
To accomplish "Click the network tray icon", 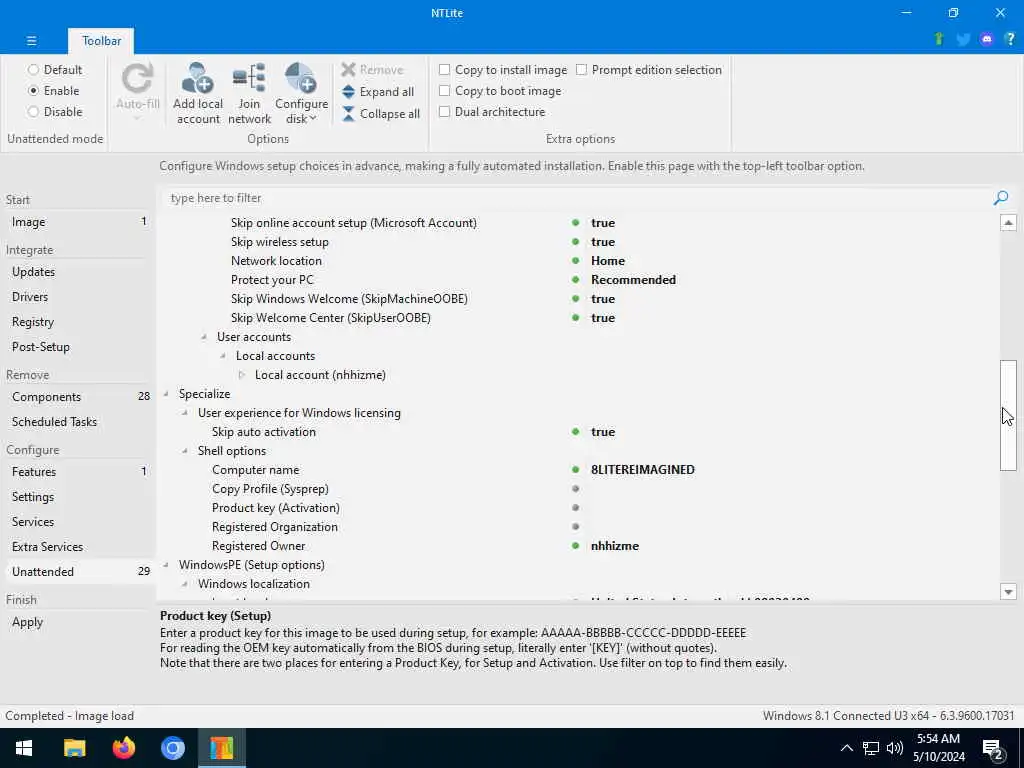I will (x=871, y=748).
